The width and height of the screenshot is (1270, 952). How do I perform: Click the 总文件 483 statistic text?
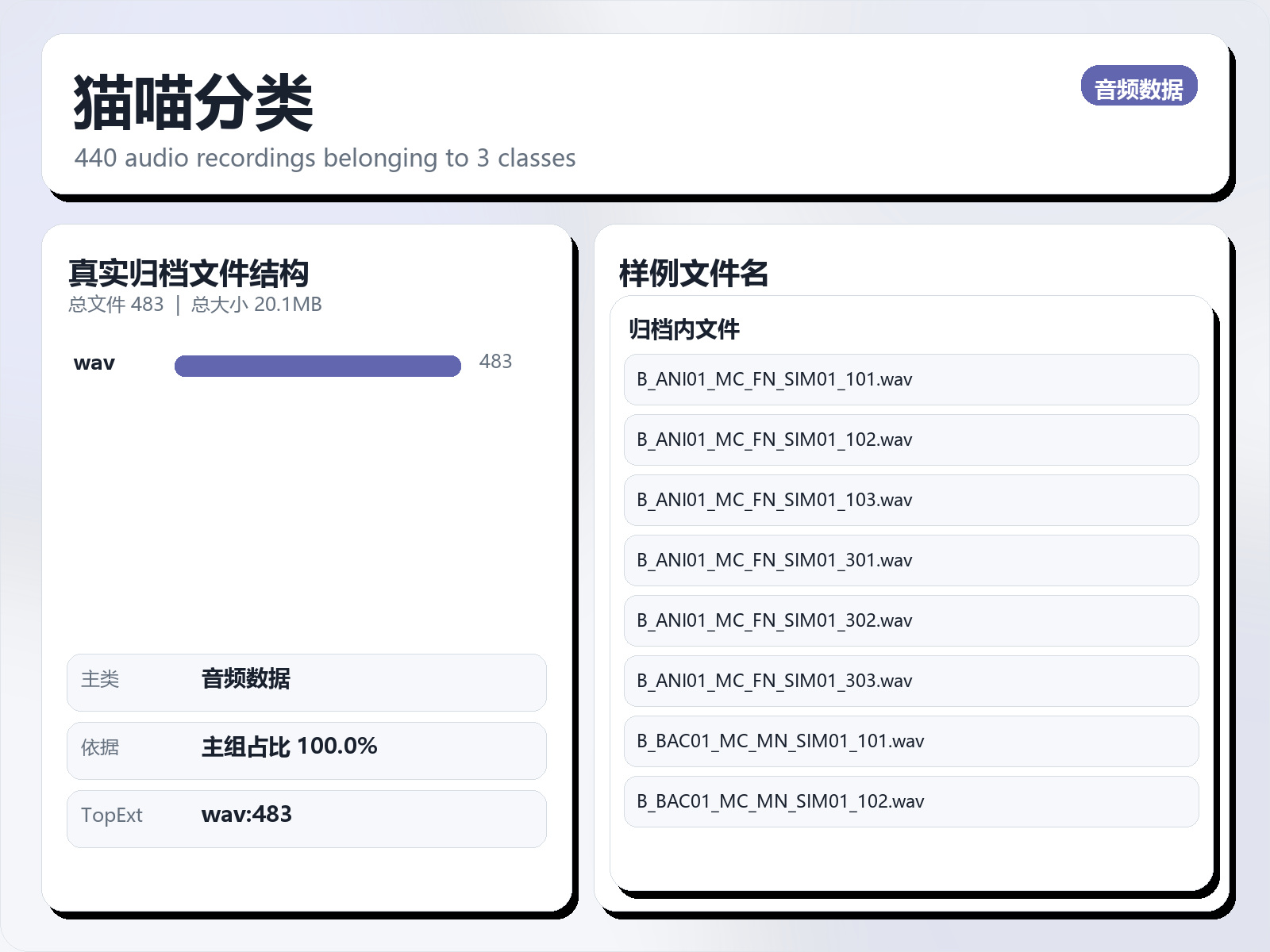116,304
